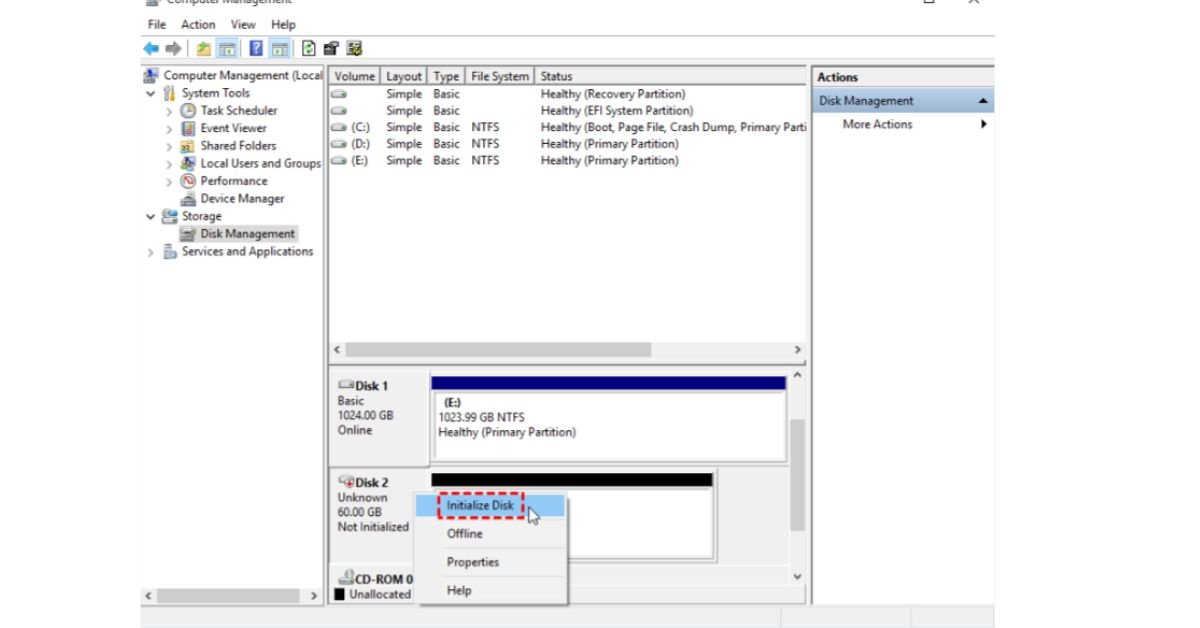Select Disk Management in the tree
The image size is (1200, 628).
click(247, 234)
